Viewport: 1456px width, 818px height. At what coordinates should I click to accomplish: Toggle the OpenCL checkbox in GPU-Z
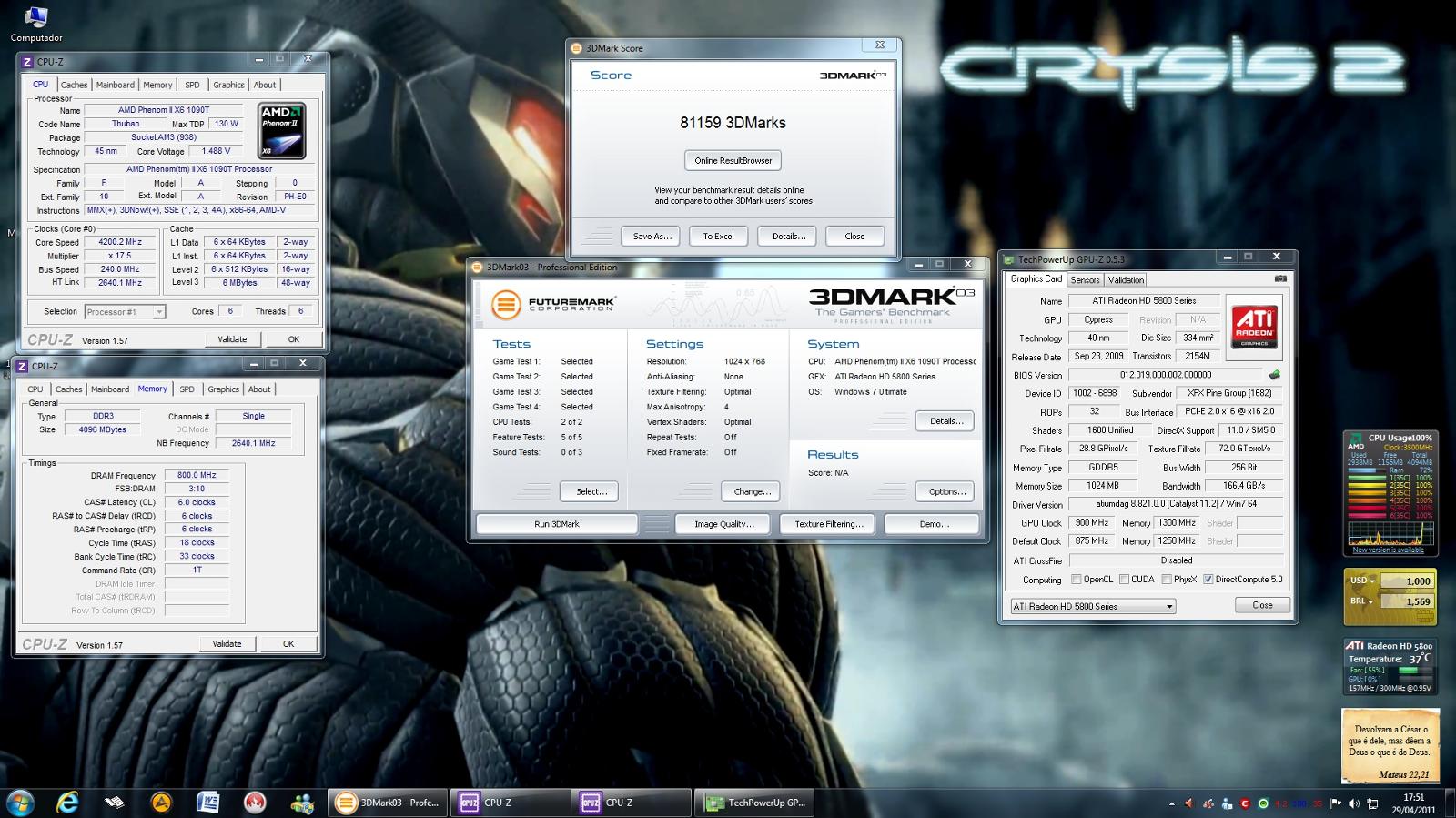tap(1077, 579)
